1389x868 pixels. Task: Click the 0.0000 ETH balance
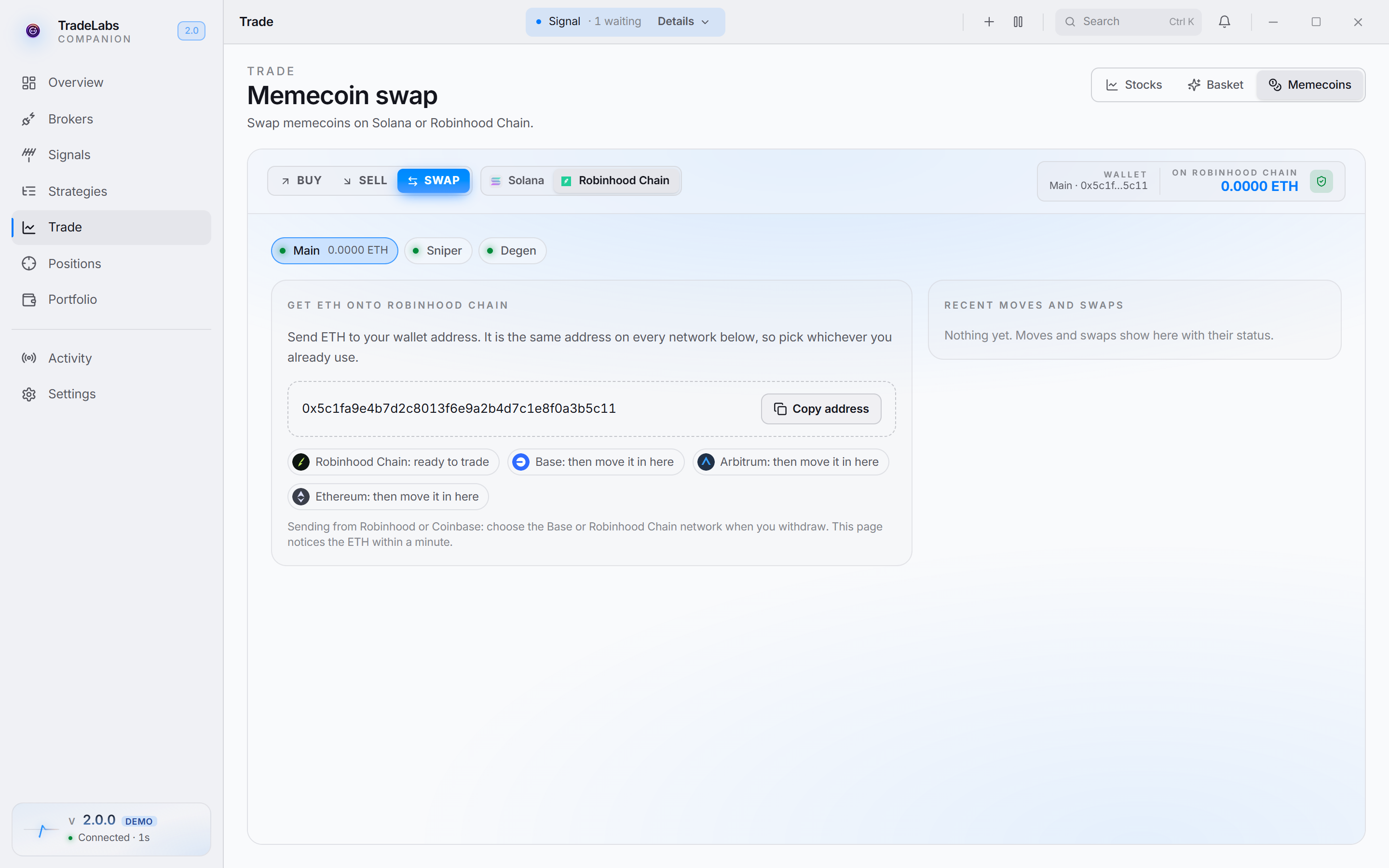tap(1259, 186)
